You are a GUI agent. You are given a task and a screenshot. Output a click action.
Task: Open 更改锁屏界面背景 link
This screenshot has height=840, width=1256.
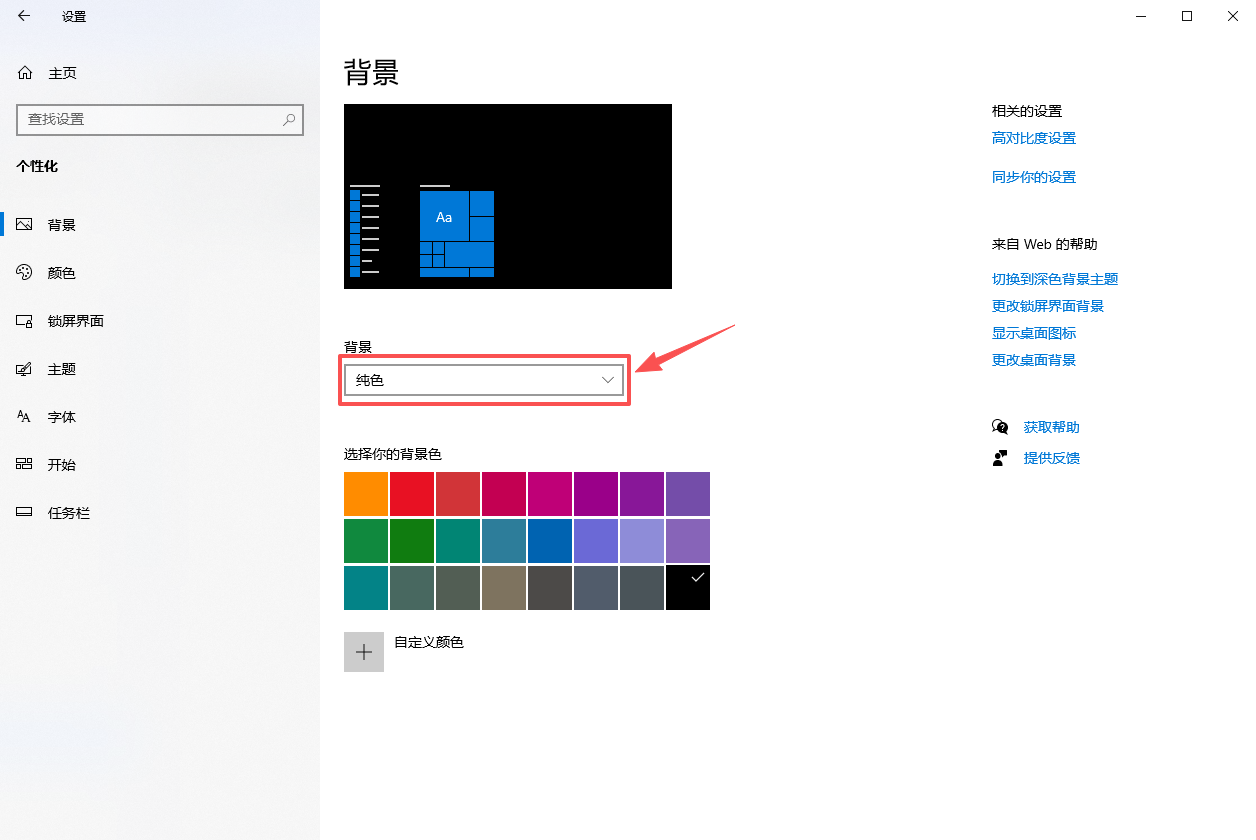[1048, 307]
